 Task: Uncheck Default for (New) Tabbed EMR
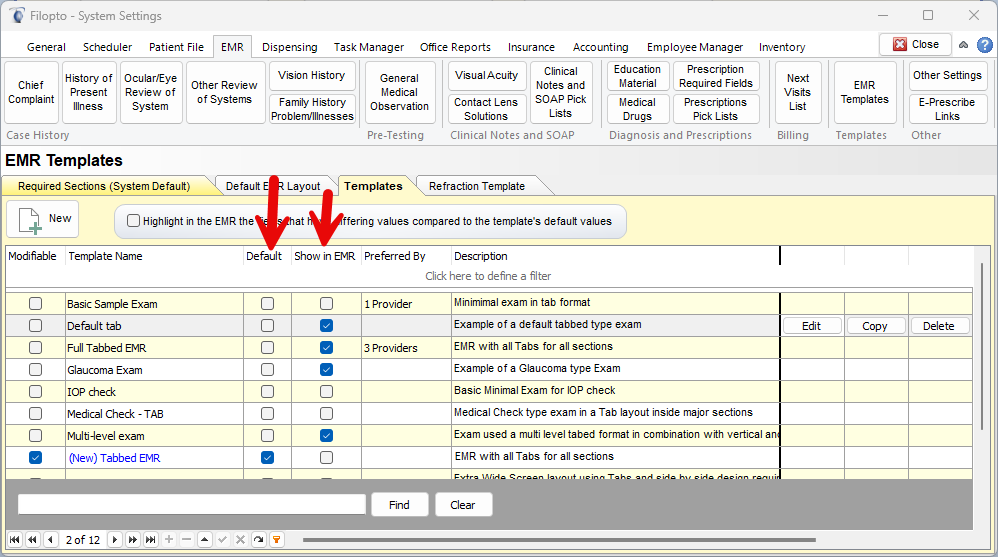tap(267, 458)
